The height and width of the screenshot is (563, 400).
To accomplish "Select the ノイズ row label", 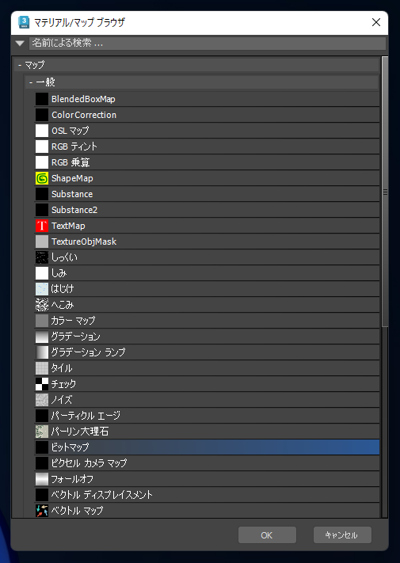I will click(61, 400).
